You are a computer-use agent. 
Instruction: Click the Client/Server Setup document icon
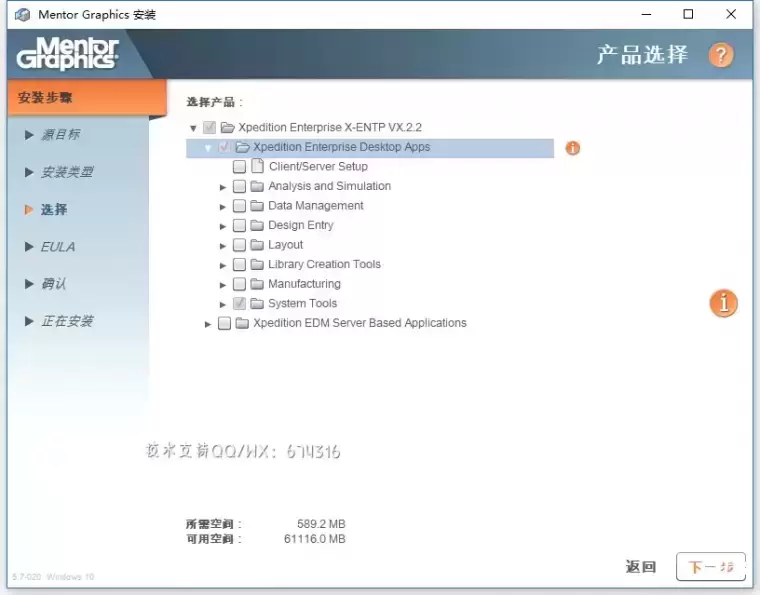pos(257,166)
